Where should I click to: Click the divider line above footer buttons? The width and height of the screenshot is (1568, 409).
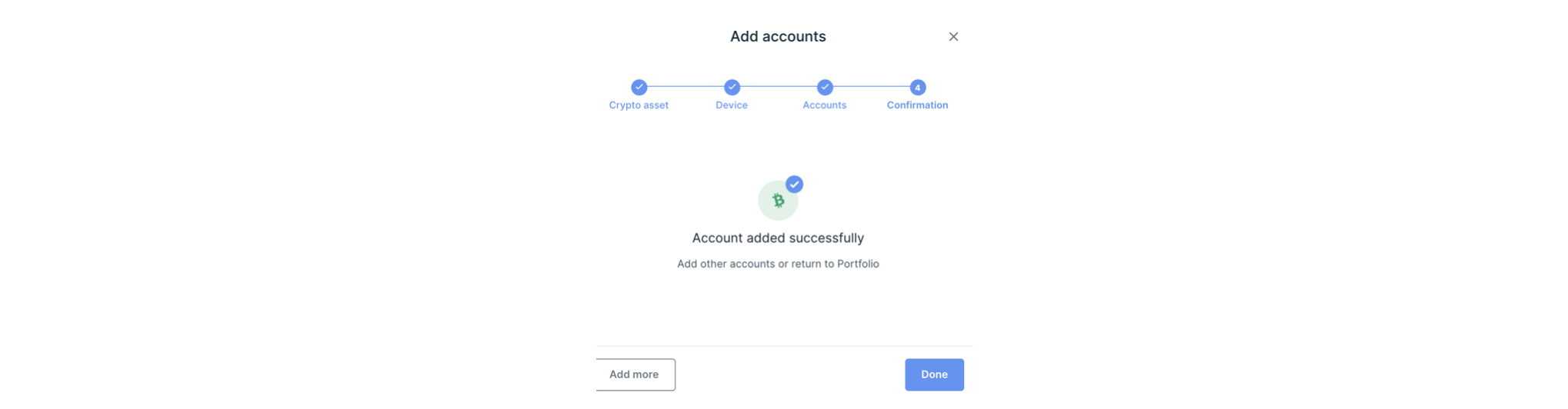point(784,346)
